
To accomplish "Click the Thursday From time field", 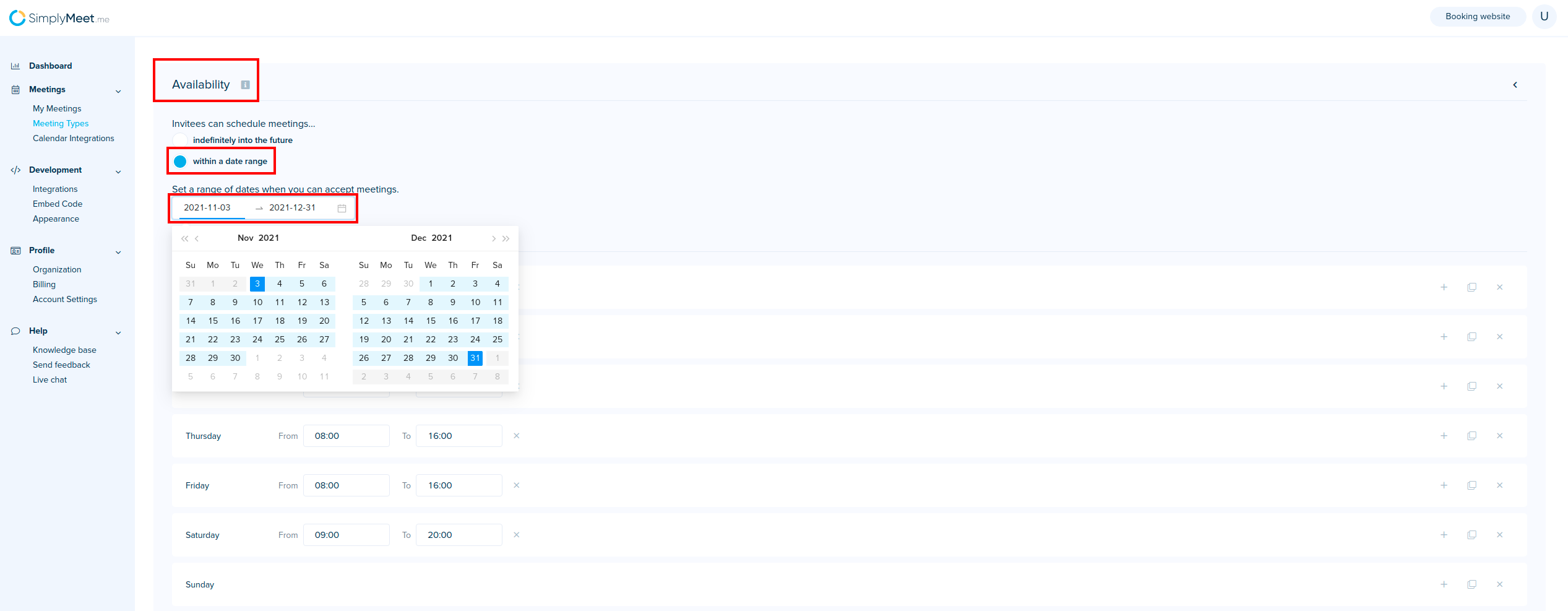I will [346, 436].
